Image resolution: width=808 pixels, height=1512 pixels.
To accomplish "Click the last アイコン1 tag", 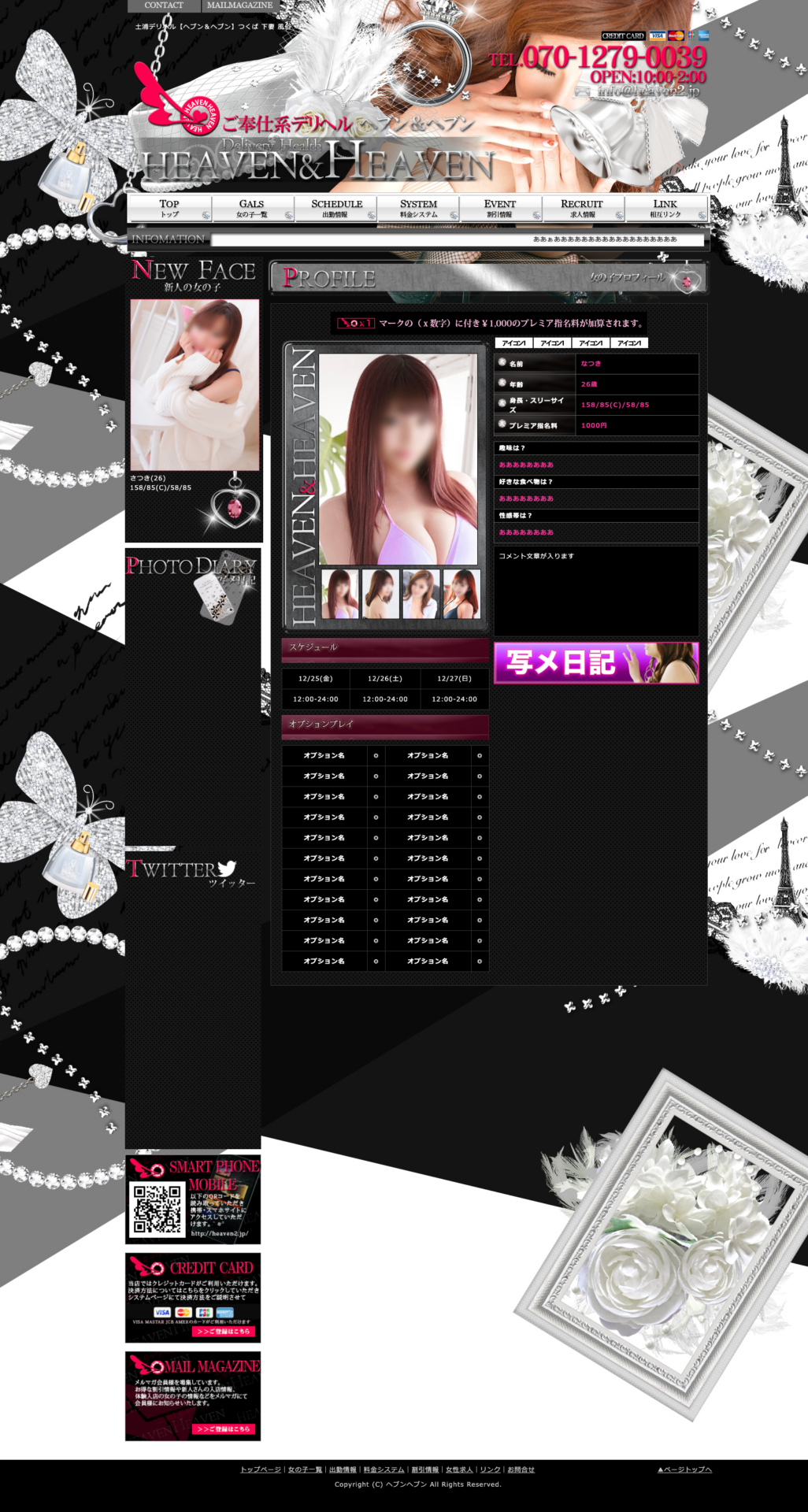I will [x=629, y=343].
